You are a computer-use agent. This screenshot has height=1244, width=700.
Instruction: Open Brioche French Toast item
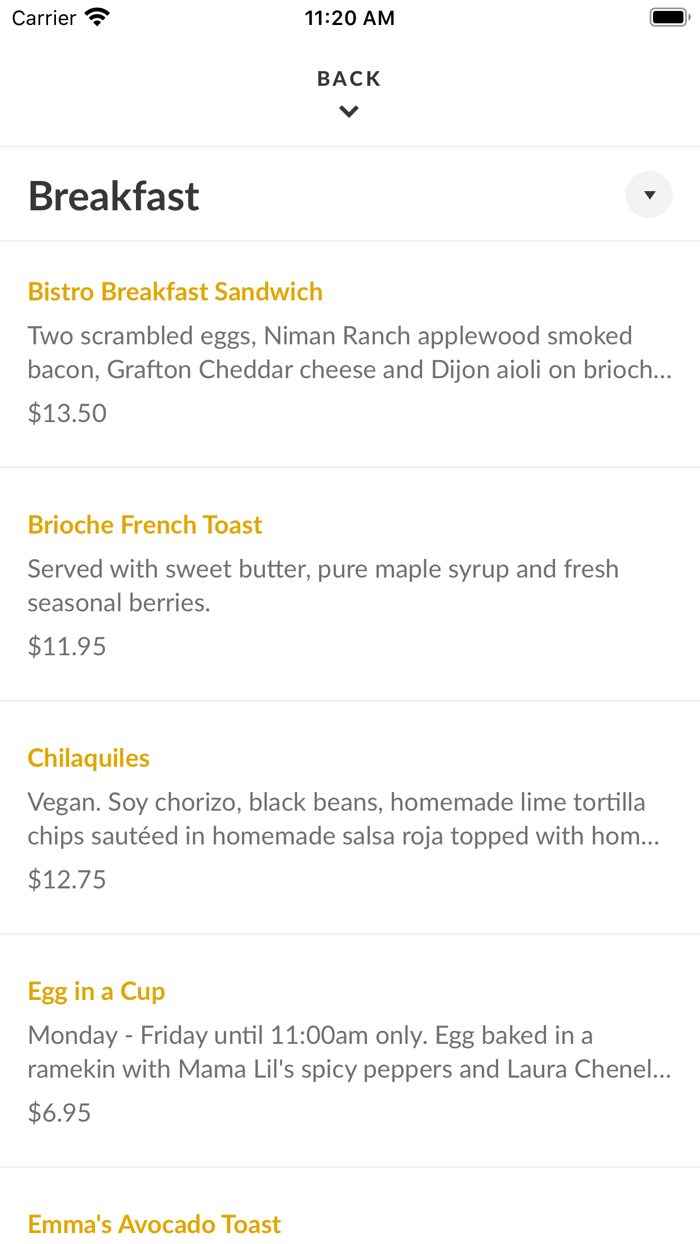[x=145, y=525]
